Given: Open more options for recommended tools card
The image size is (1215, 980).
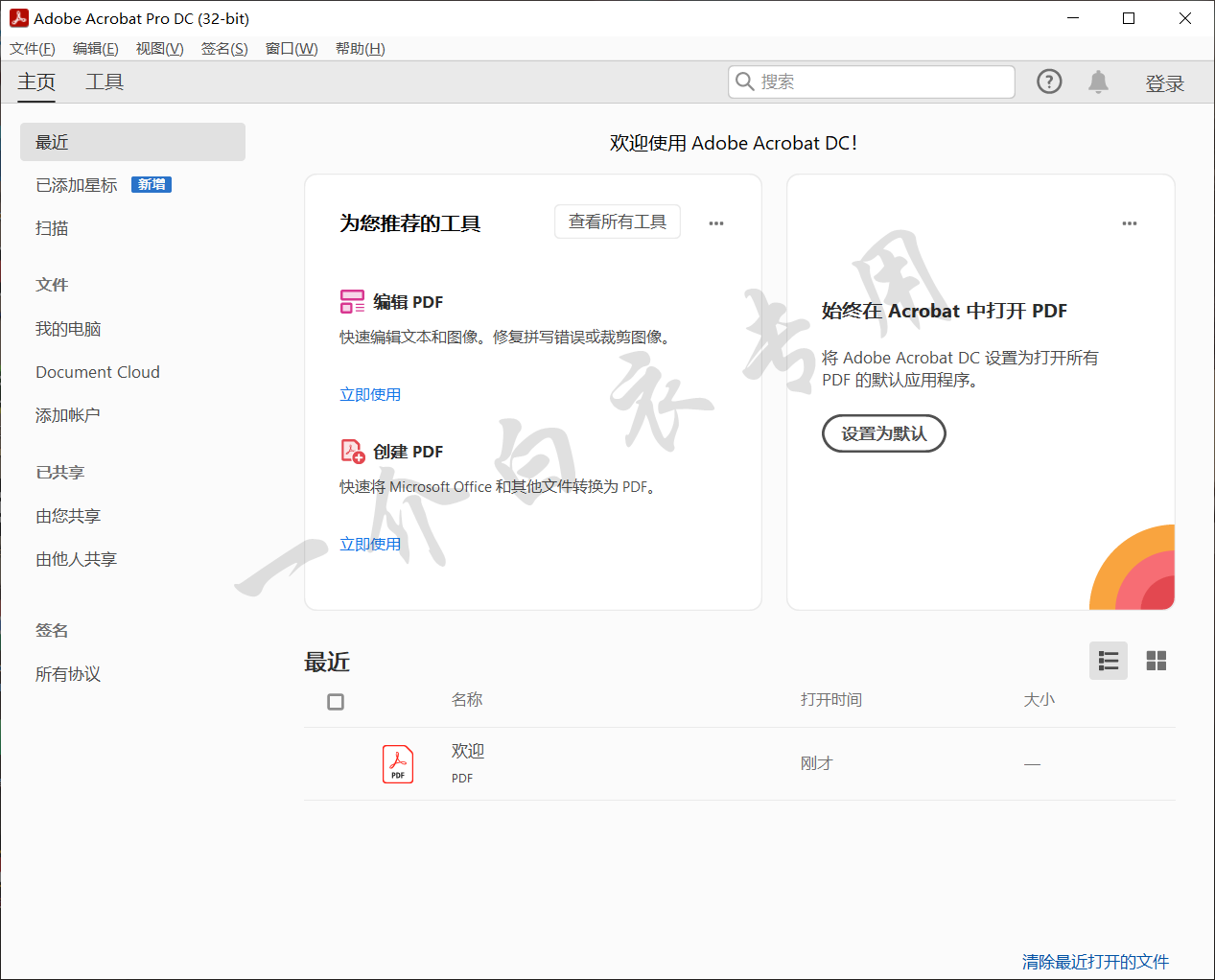Looking at the screenshot, I should tap(716, 223).
